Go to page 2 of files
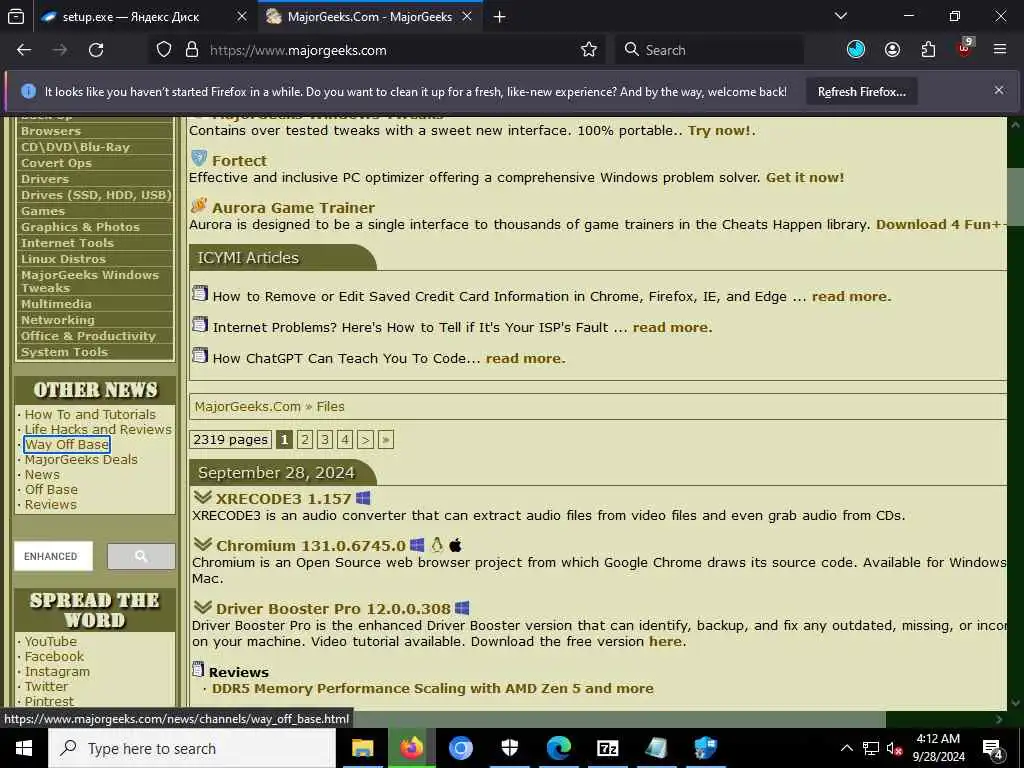The image size is (1024, 768). point(304,440)
